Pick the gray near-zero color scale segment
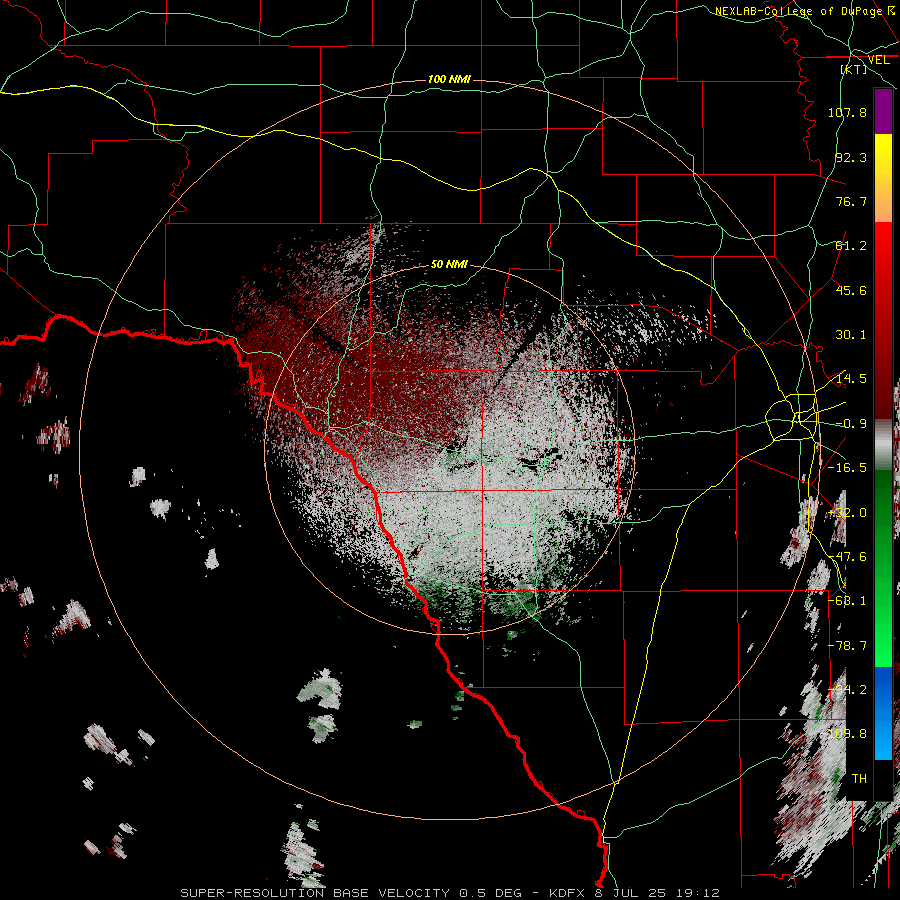The width and height of the screenshot is (900, 900). coord(883,445)
